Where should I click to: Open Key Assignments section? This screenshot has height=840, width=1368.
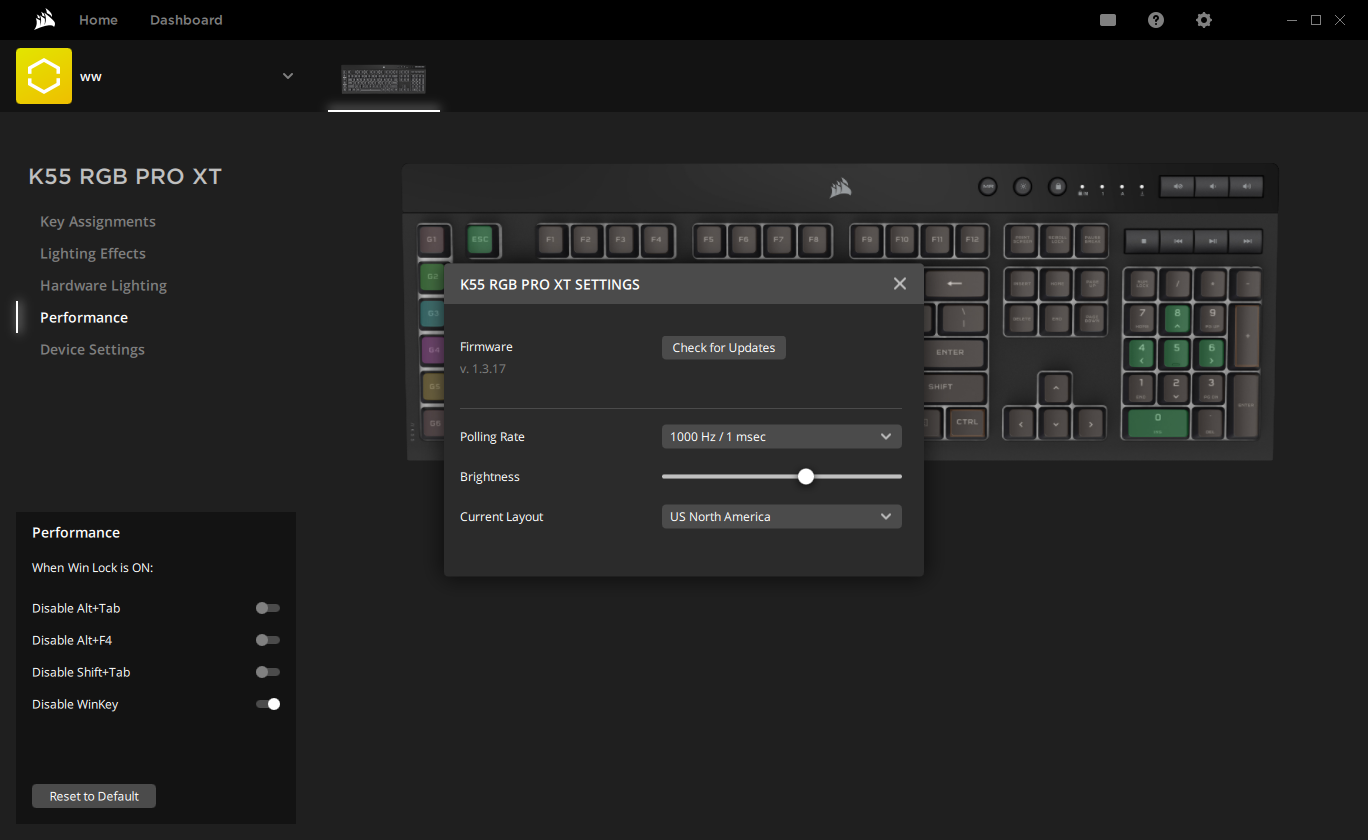tap(98, 222)
